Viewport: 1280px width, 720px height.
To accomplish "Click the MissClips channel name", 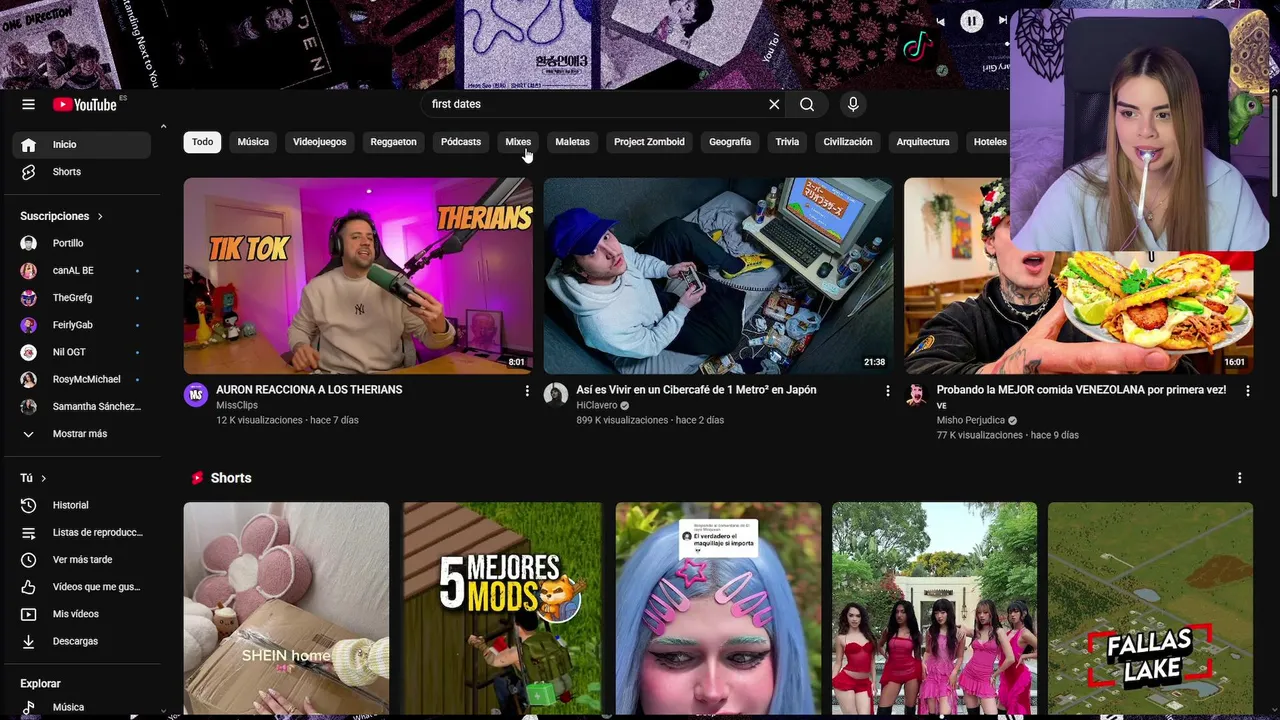I will (x=237, y=405).
